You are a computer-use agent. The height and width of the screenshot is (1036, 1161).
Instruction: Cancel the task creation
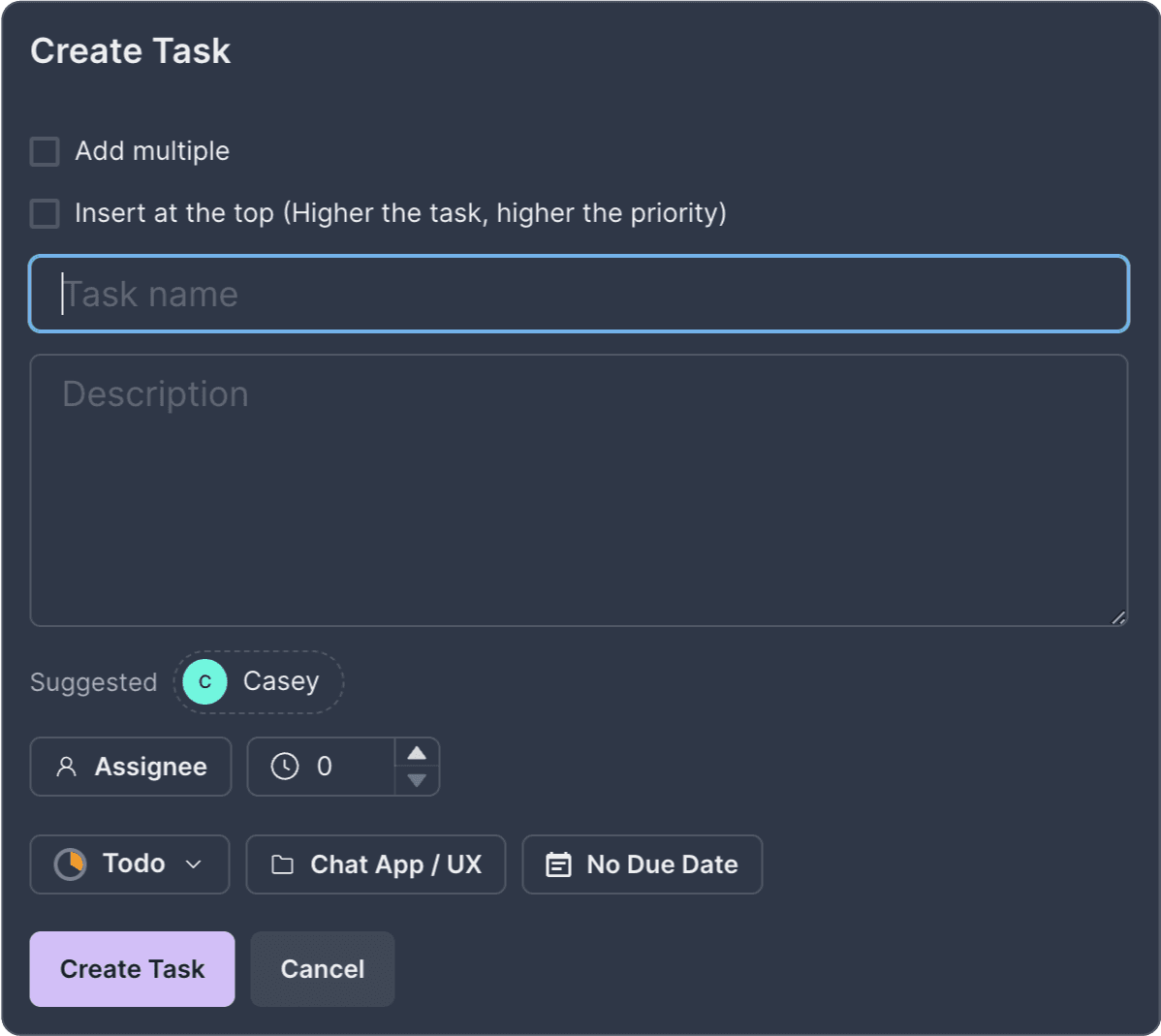click(322, 968)
